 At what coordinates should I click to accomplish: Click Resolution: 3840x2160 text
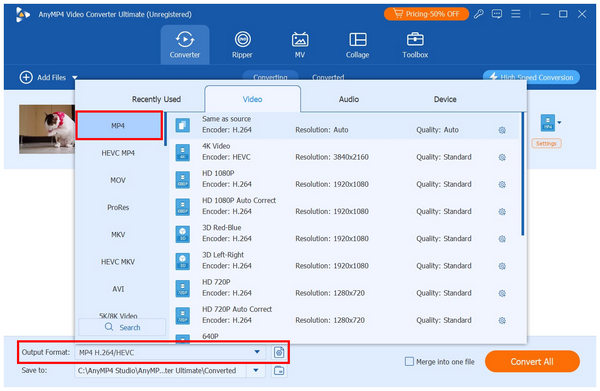[332, 157]
